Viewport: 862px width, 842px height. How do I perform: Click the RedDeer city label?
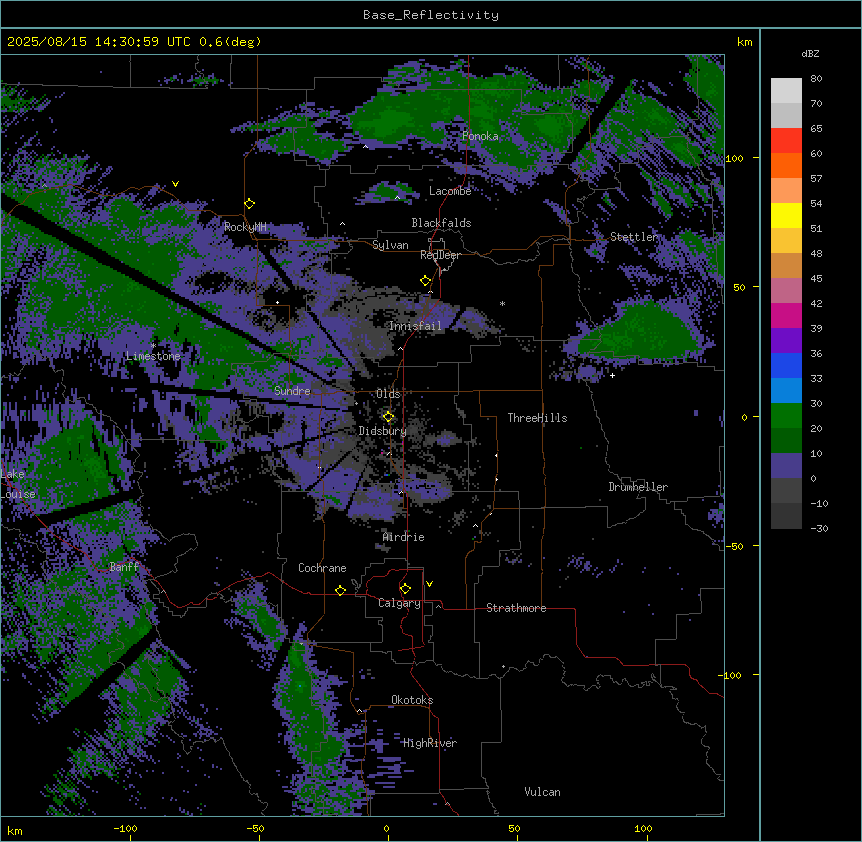440,255
